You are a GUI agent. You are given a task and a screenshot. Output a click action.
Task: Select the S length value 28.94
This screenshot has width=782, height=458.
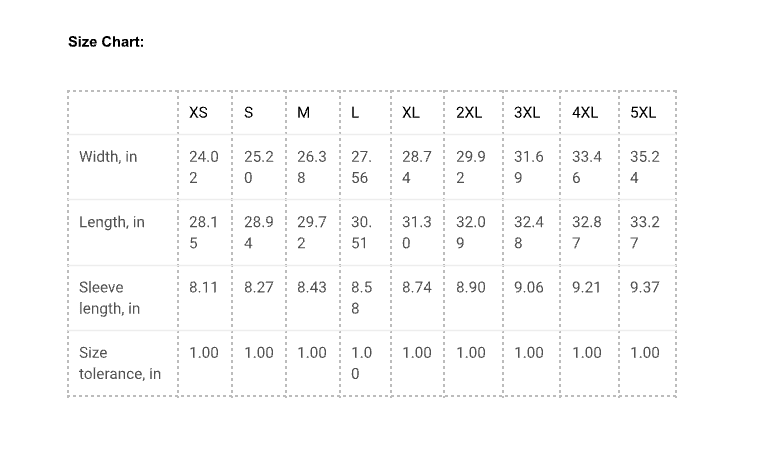pos(258,232)
